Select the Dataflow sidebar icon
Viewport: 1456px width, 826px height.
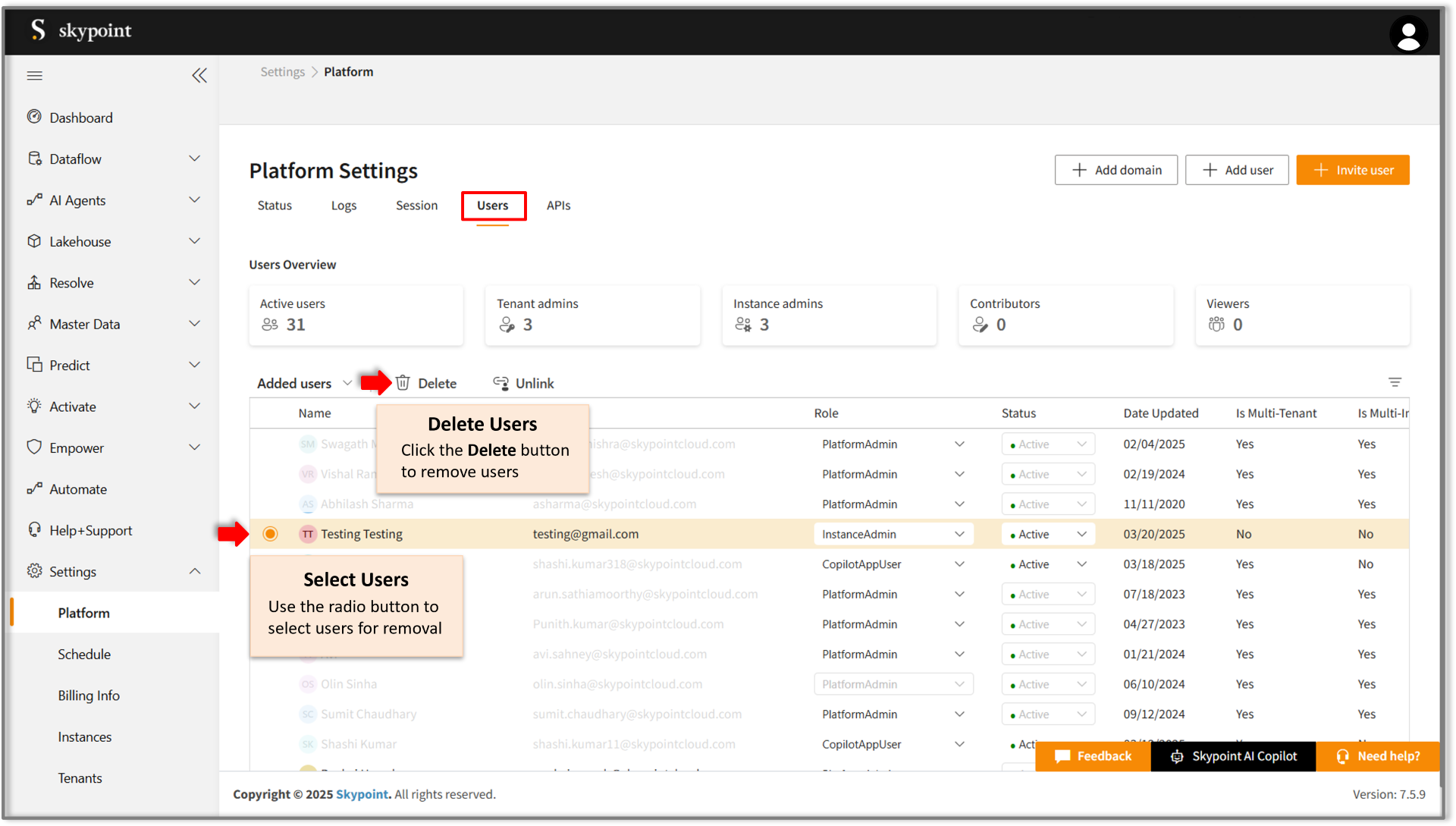coord(35,159)
